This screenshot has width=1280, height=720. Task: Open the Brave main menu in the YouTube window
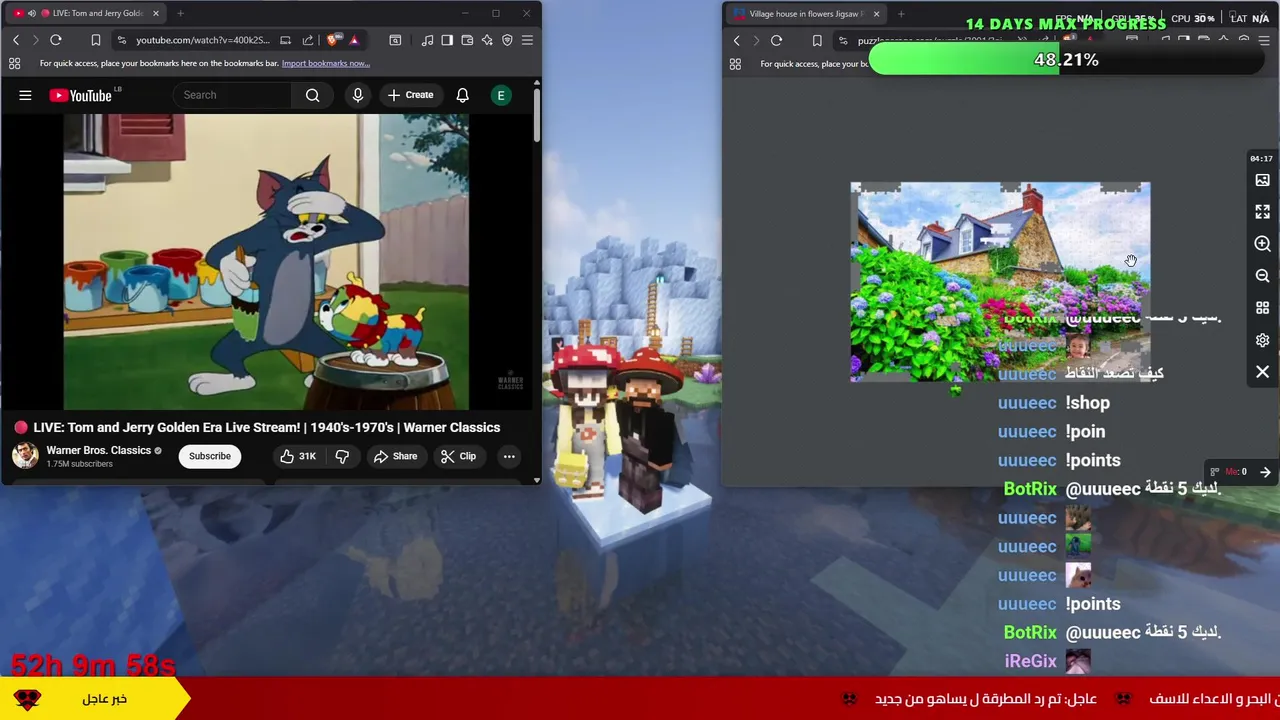point(527,40)
